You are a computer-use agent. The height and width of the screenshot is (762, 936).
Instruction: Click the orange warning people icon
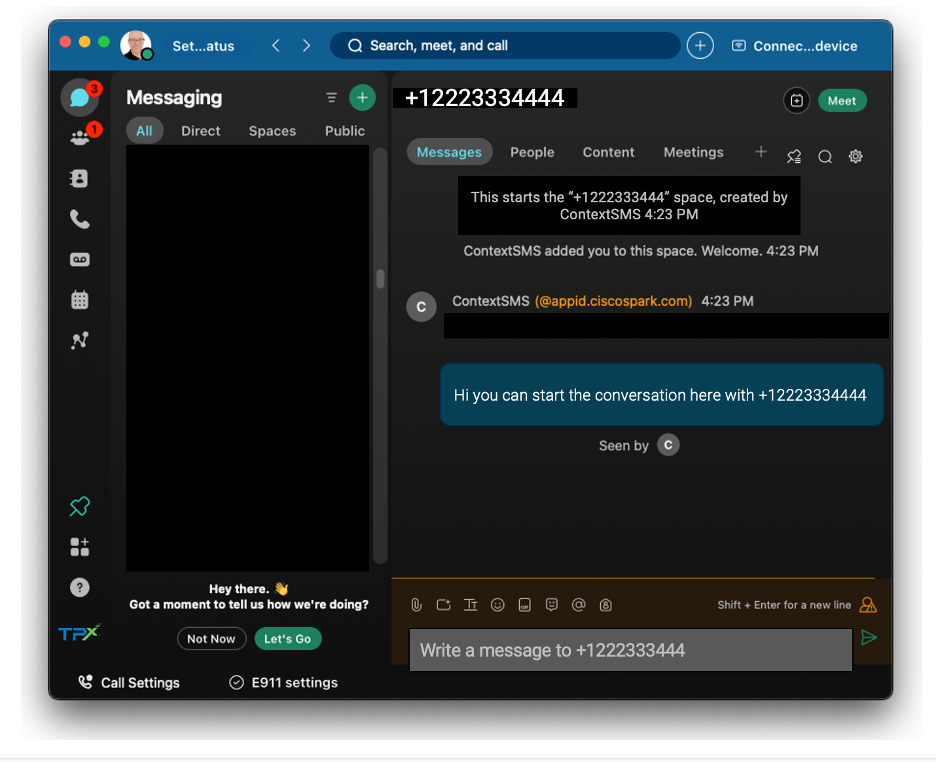point(868,605)
